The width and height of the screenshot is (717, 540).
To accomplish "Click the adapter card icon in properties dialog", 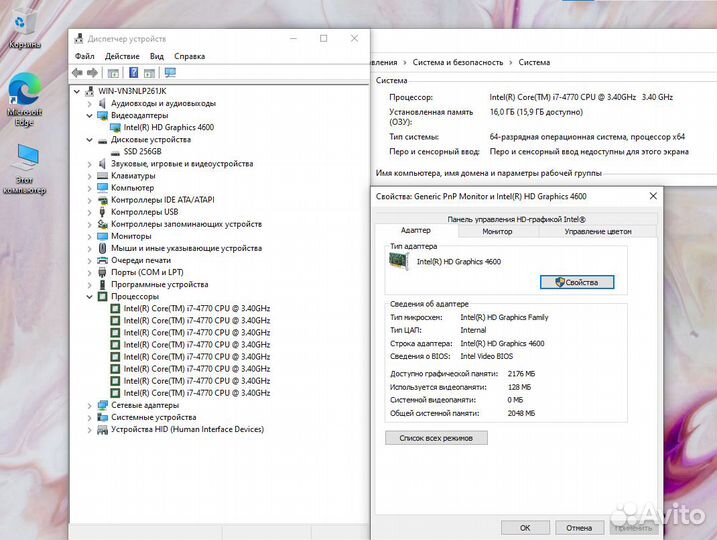I will tap(399, 261).
